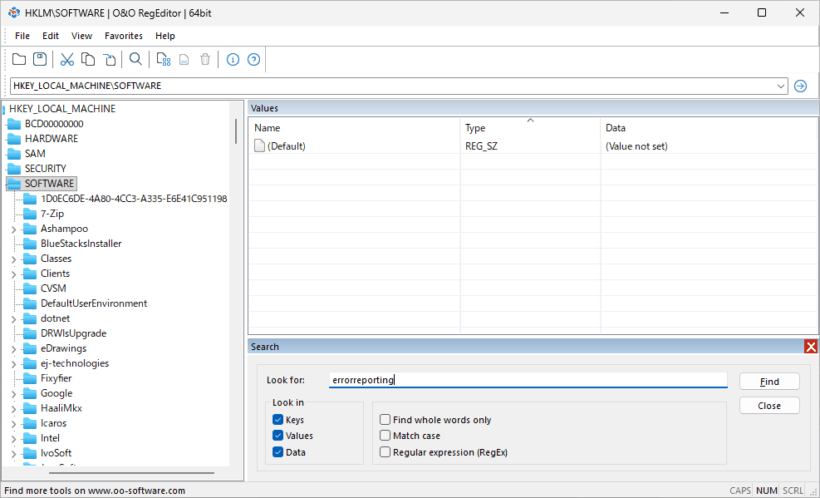820x498 pixels.
Task: Click the SAM folder icon
Action: point(14,154)
